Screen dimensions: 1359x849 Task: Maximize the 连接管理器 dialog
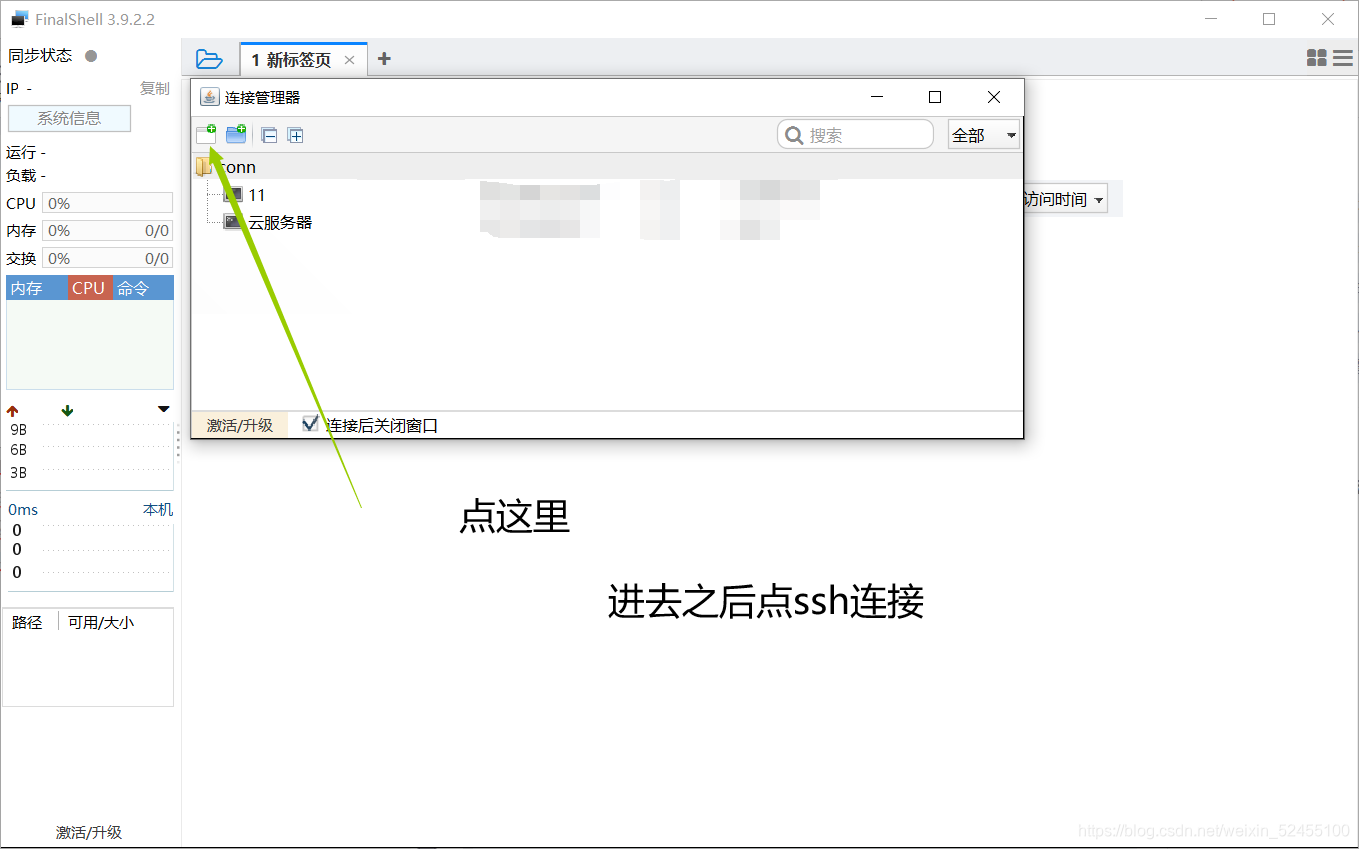(935, 97)
